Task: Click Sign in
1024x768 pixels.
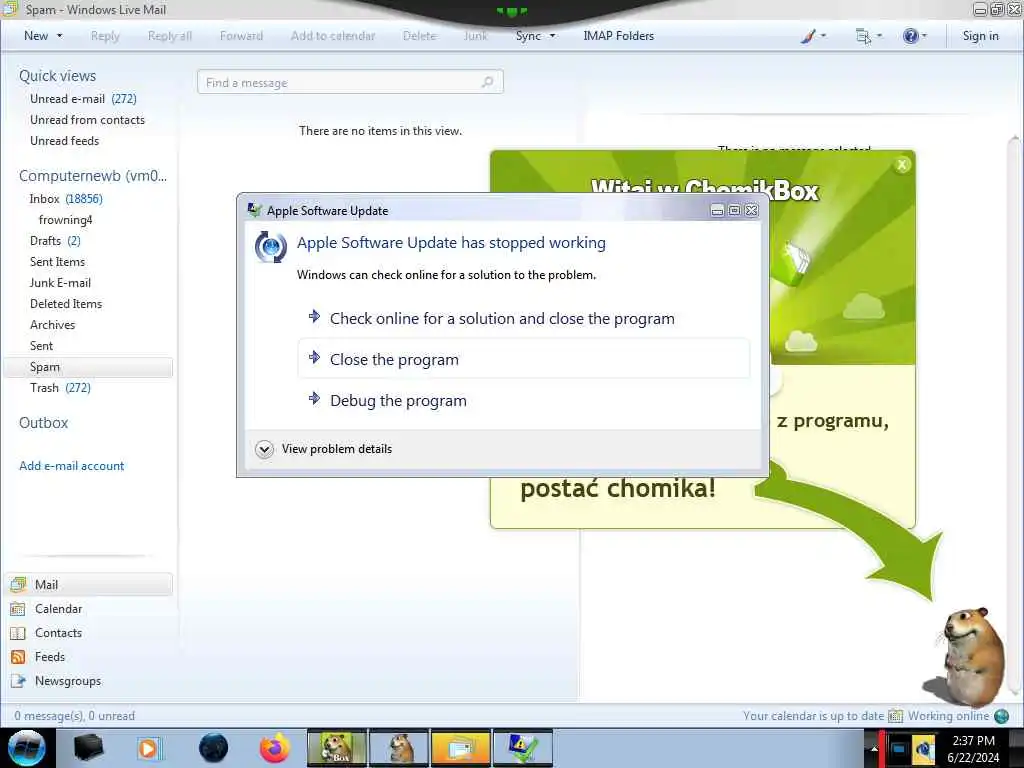Action: click(980, 36)
